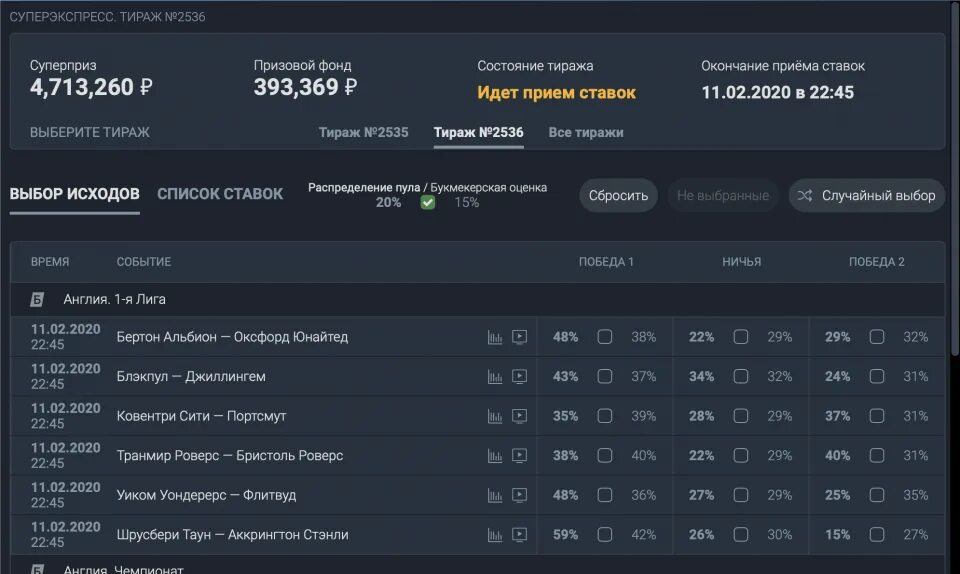Click match name Ковентри Сити — Портсмут
The image size is (960, 574).
[x=201, y=416]
